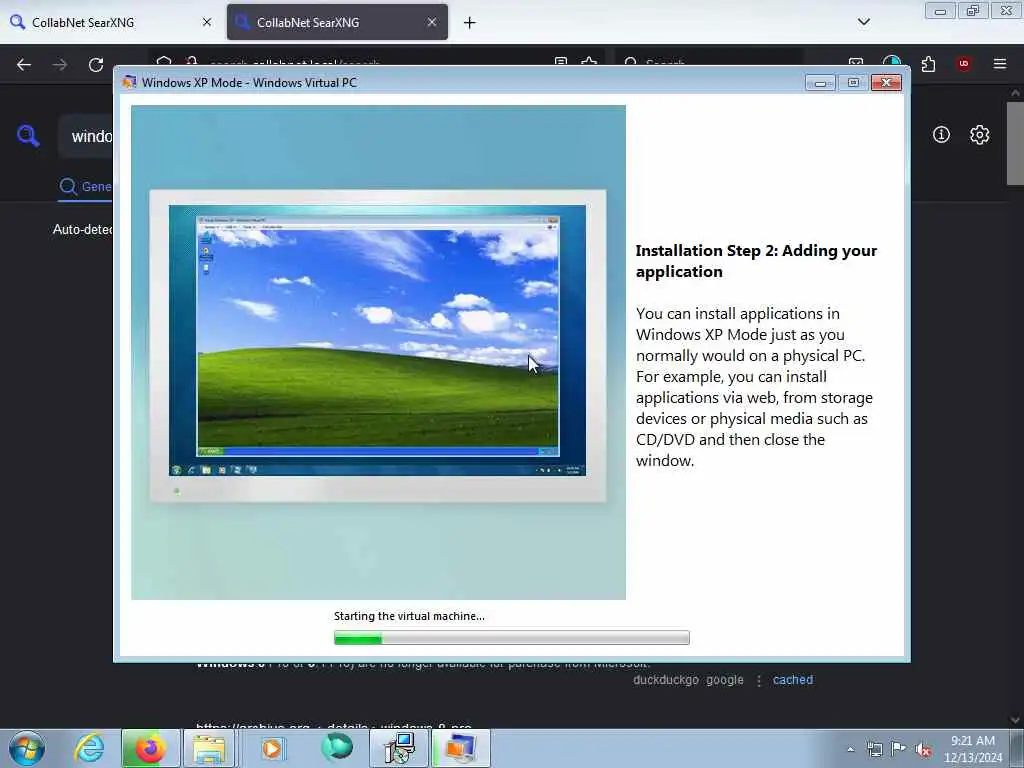Viewport: 1024px width, 768px height.
Task: Open SearXNG preferences gear icon
Action: (x=979, y=135)
